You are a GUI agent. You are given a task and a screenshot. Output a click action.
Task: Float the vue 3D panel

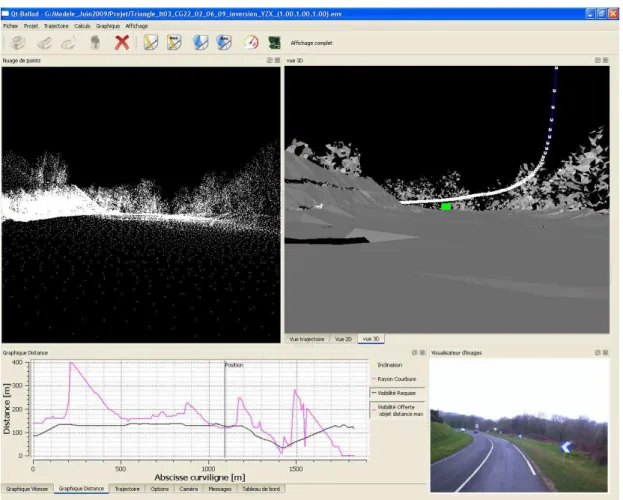[x=598, y=60]
